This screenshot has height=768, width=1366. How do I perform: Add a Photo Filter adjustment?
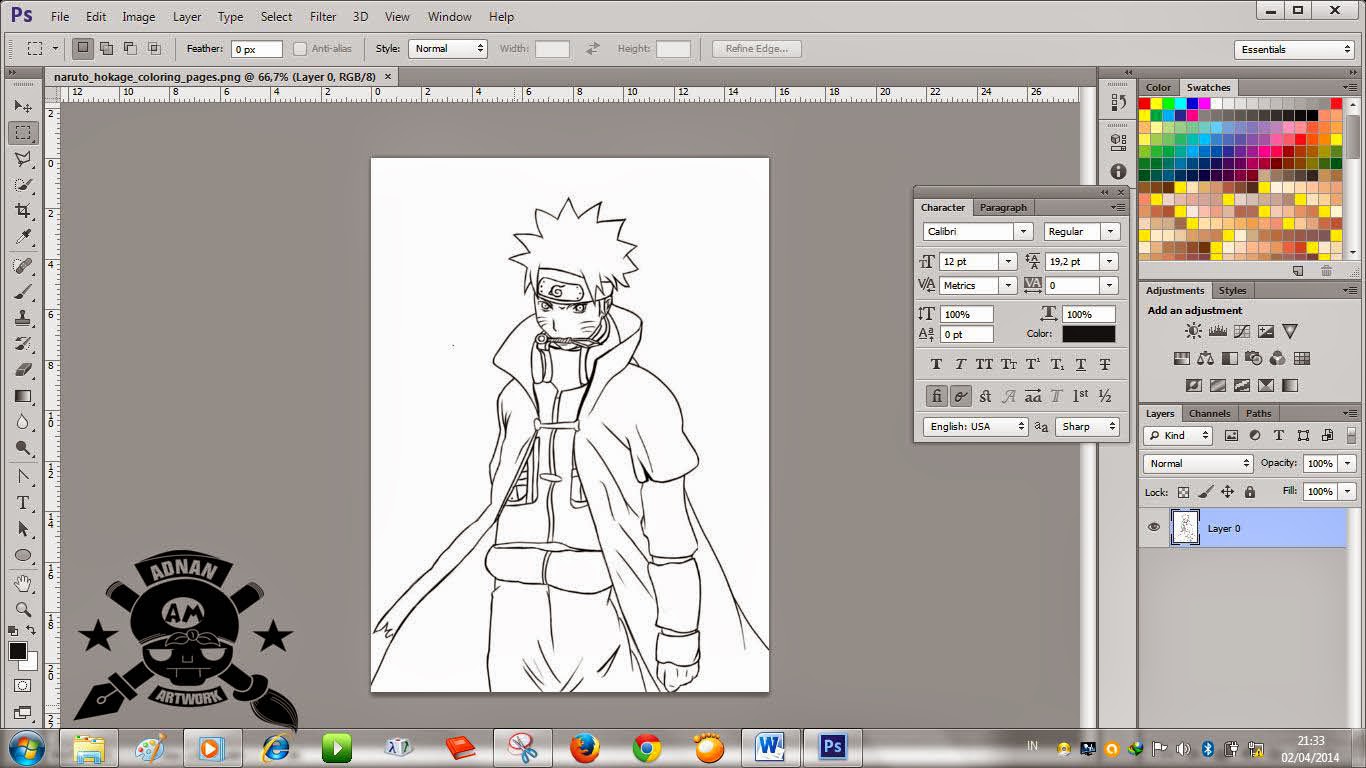[1253, 358]
